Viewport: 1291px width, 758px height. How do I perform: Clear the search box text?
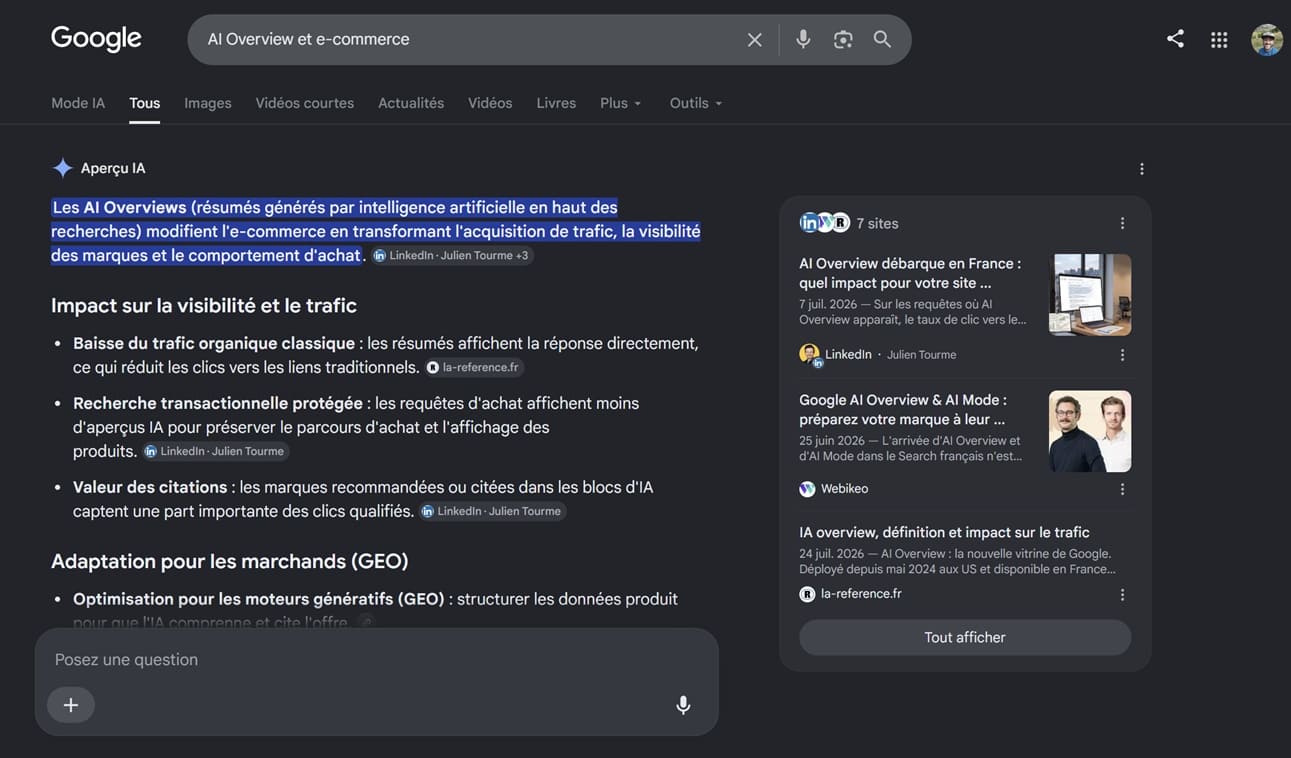tap(755, 39)
